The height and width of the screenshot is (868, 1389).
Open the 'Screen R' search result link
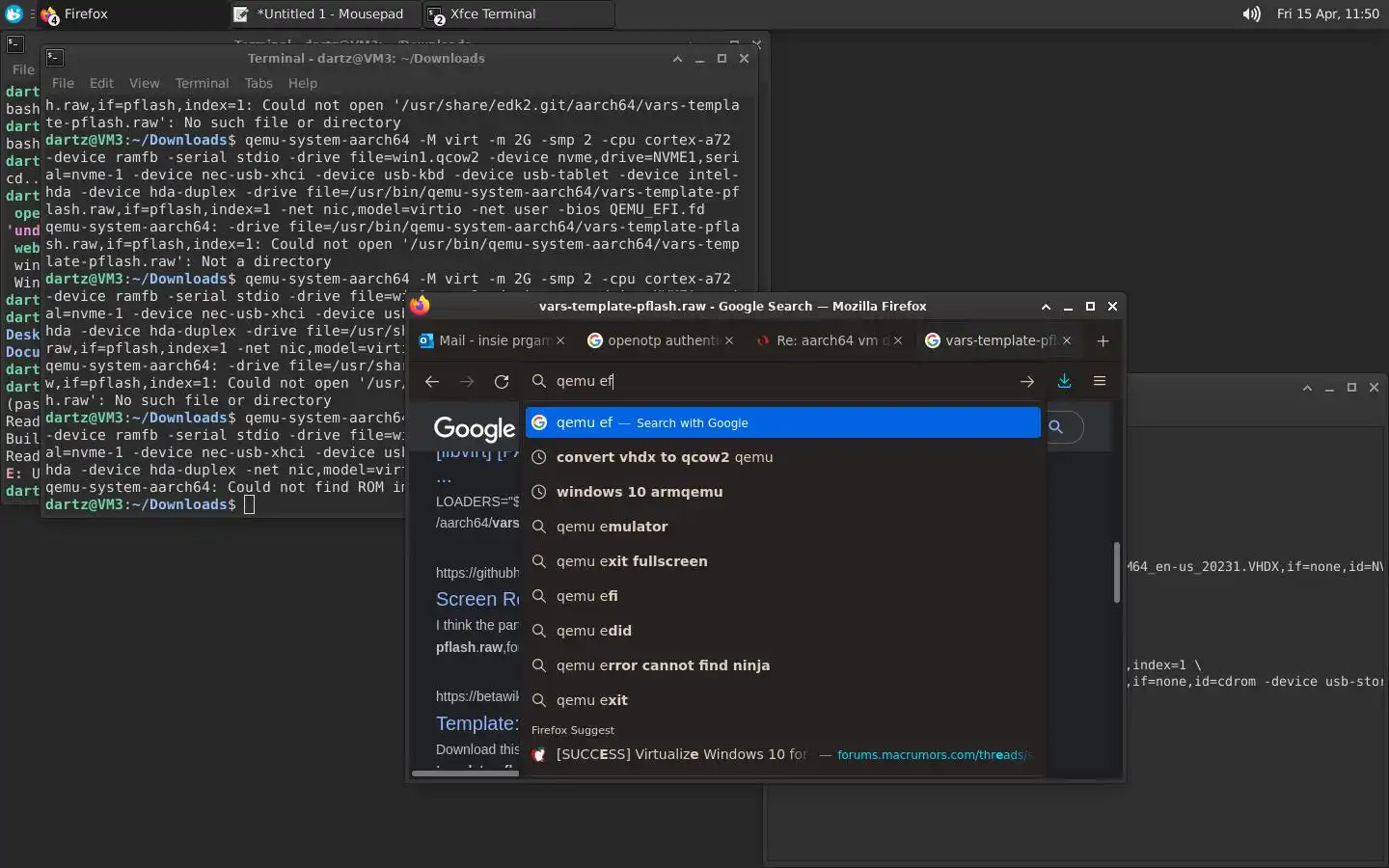[x=477, y=599]
